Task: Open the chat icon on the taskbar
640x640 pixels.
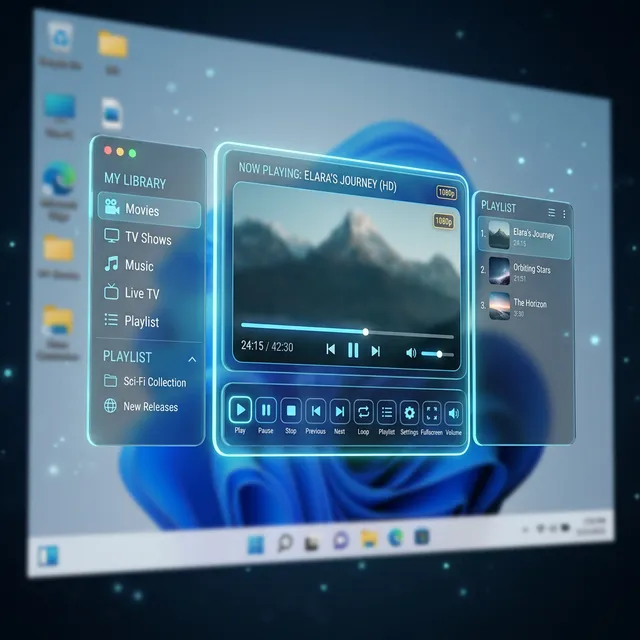Action: pyautogui.click(x=341, y=540)
